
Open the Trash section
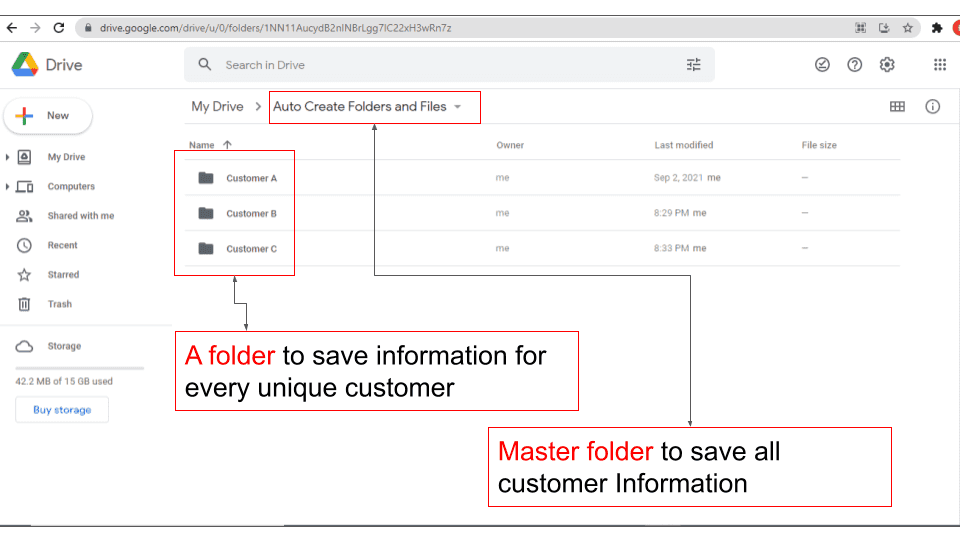coord(59,304)
